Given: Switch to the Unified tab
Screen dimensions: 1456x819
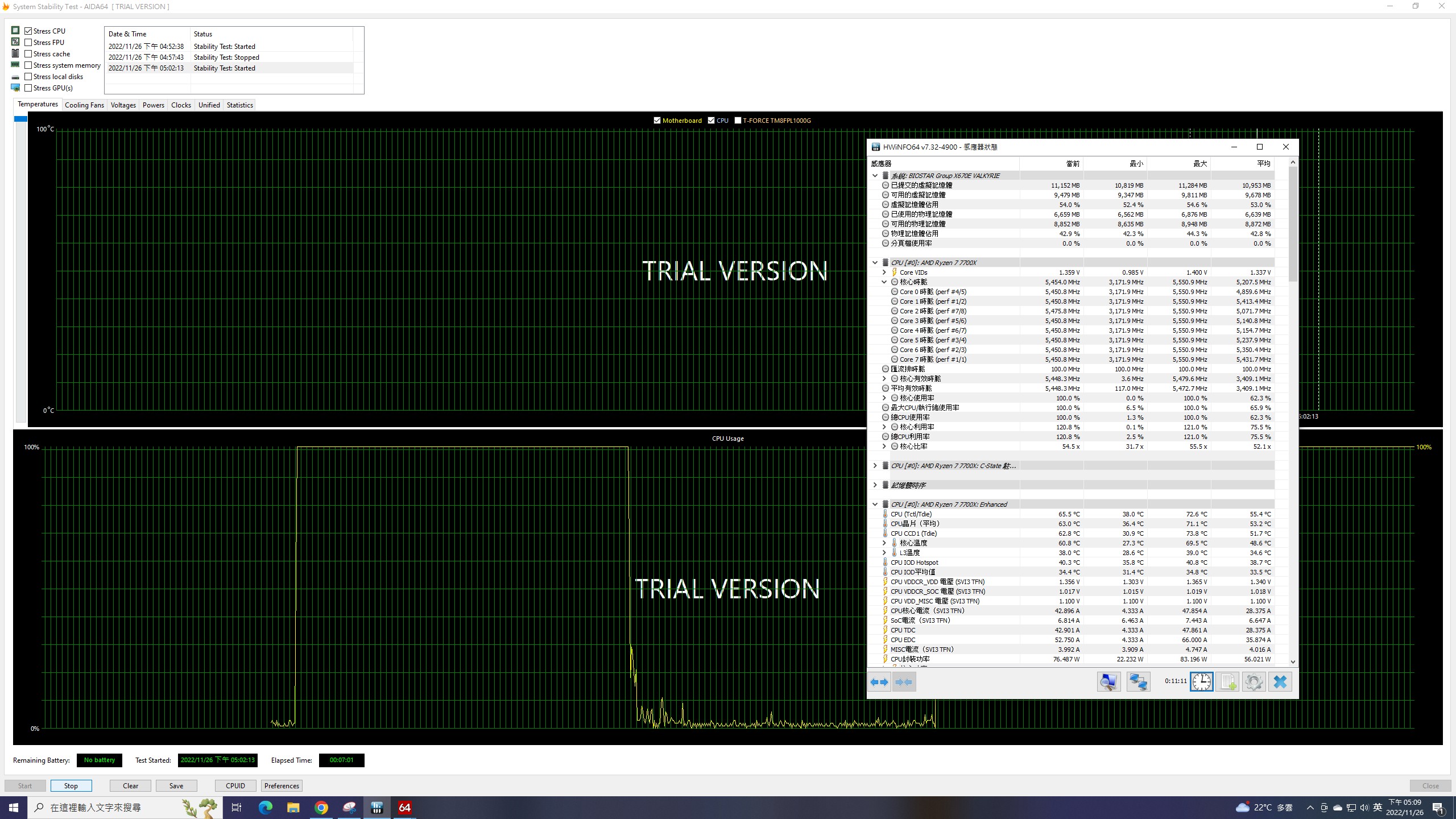Looking at the screenshot, I should pos(209,105).
